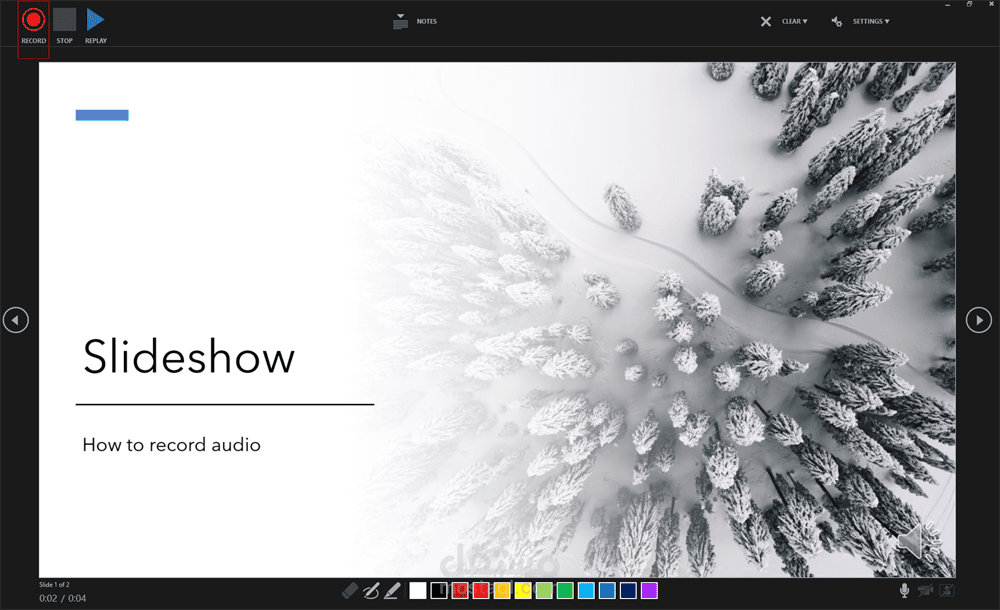Click the 'Slide 1 of 2' indicator

tap(54, 584)
